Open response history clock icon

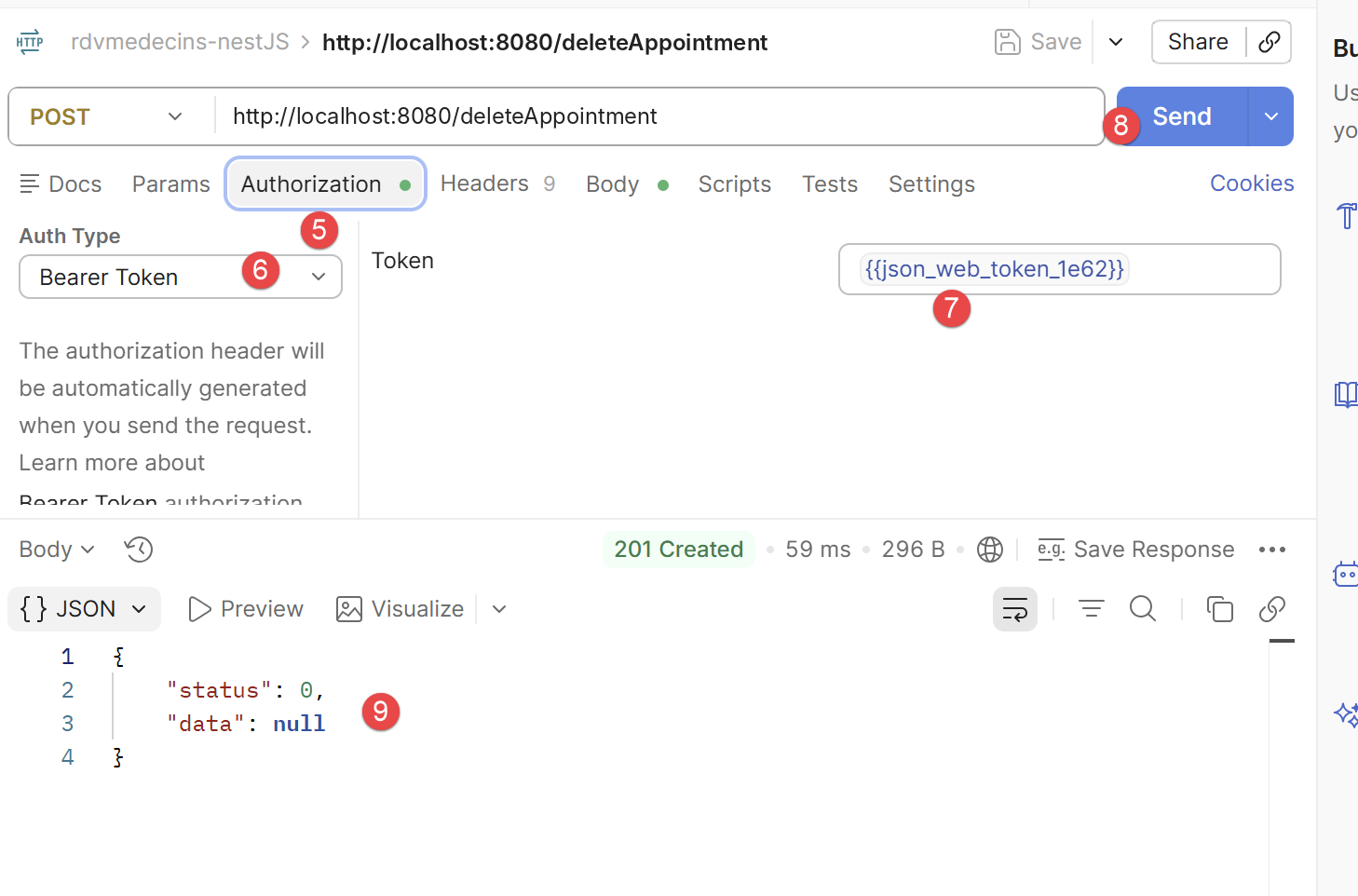(x=139, y=550)
